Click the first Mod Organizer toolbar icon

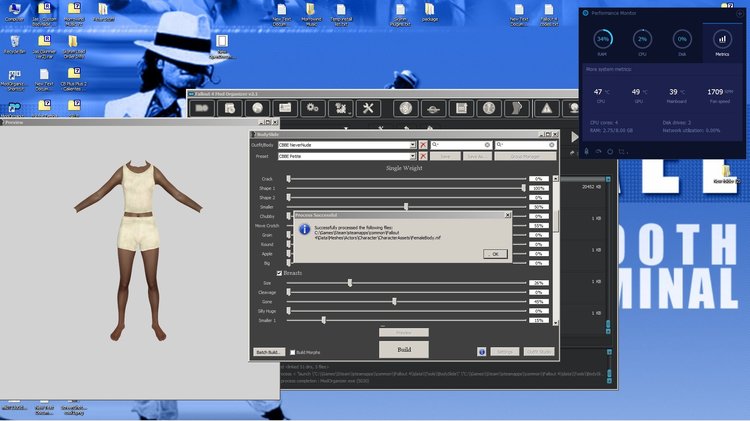pos(201,109)
